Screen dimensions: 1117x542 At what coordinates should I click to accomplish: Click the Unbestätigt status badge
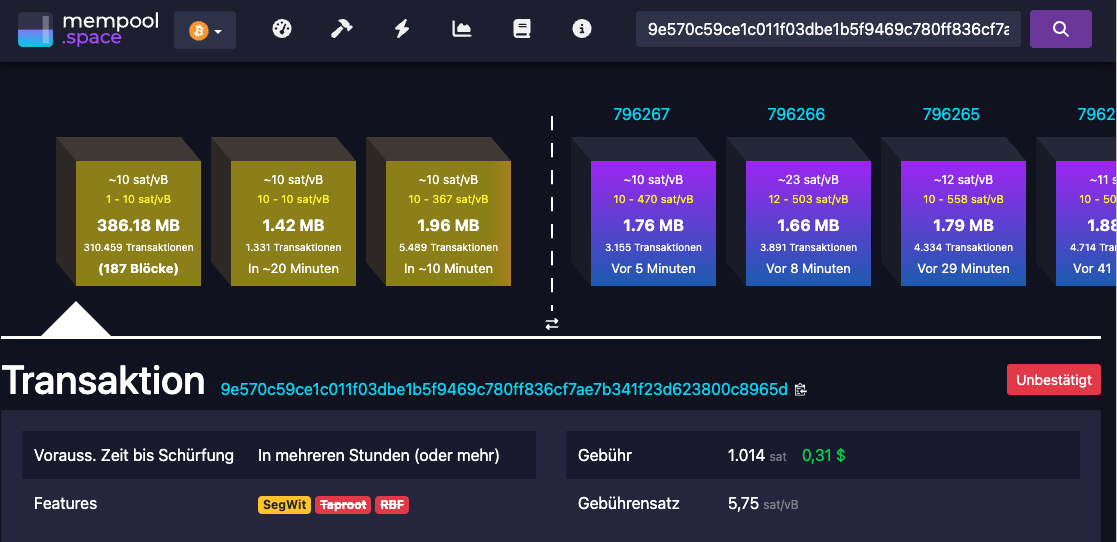pos(1054,380)
